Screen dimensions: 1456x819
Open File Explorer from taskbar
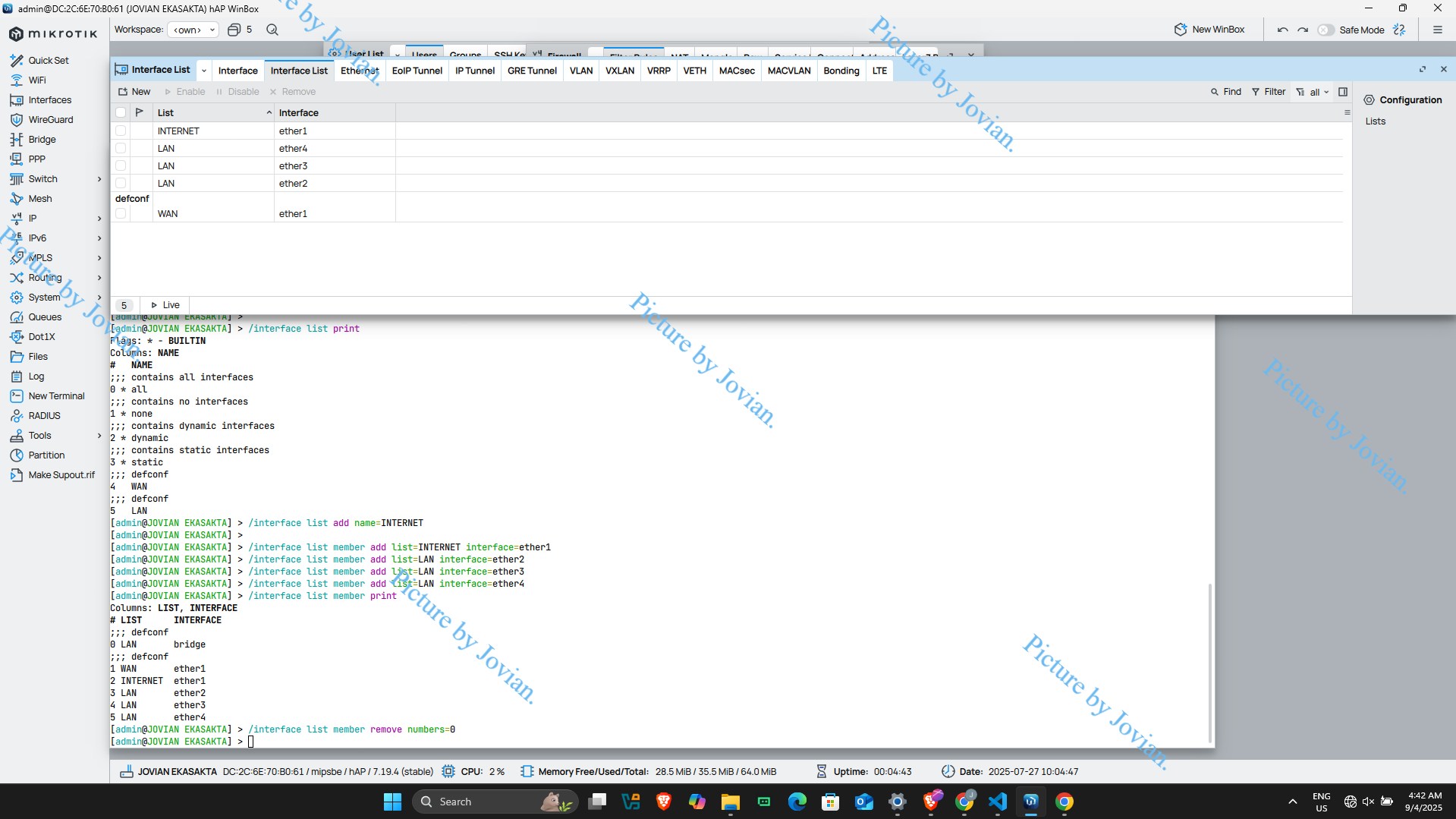tap(730, 802)
